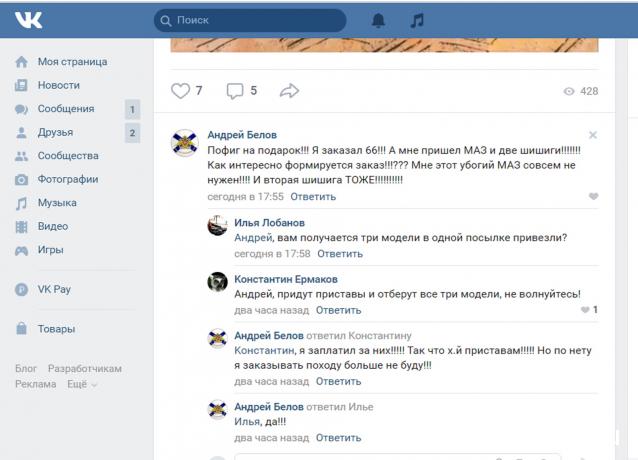Click the camera icon beside Фотографии

point(21,180)
